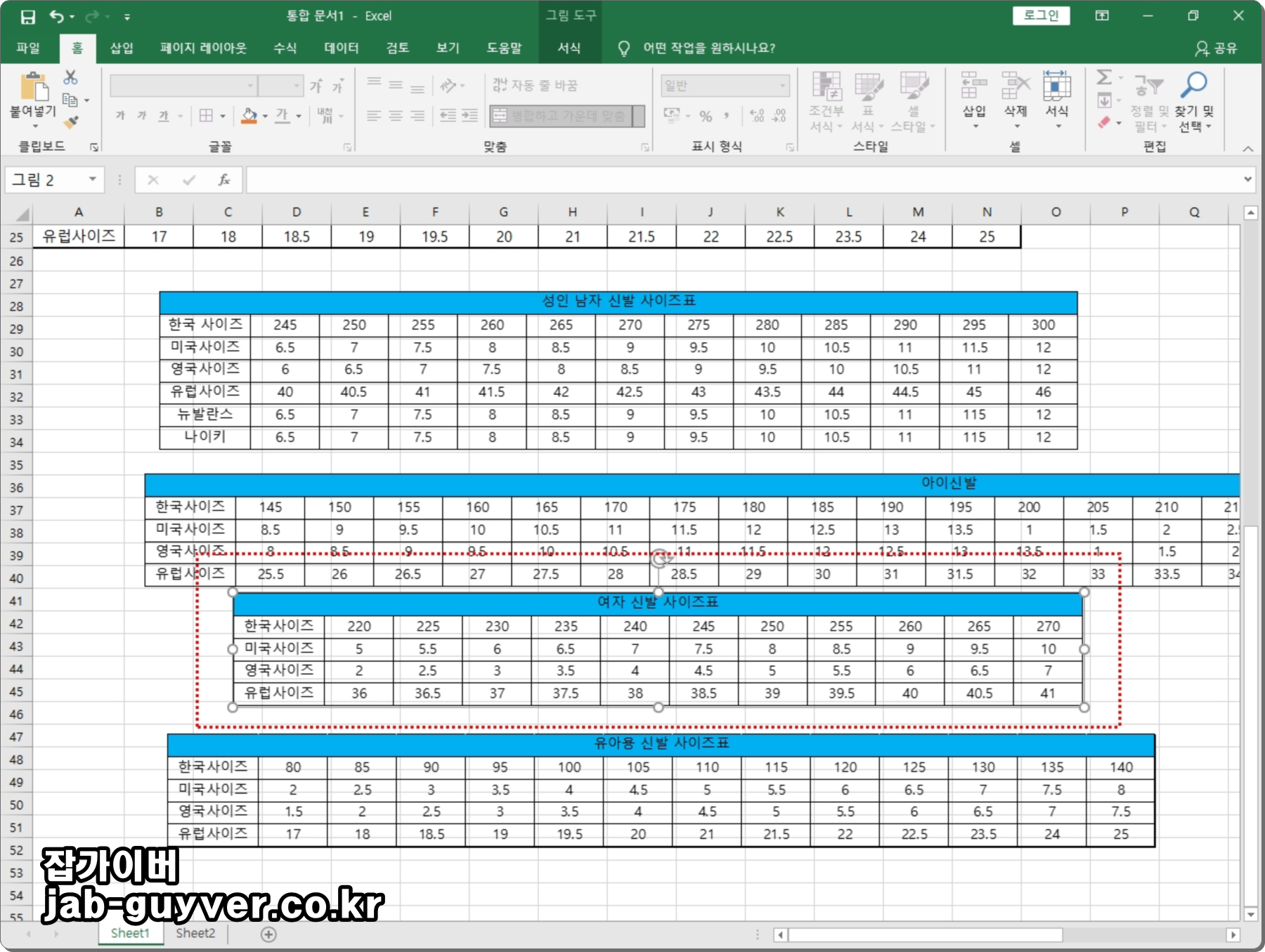Click the ribbon display options icon

[1102, 15]
